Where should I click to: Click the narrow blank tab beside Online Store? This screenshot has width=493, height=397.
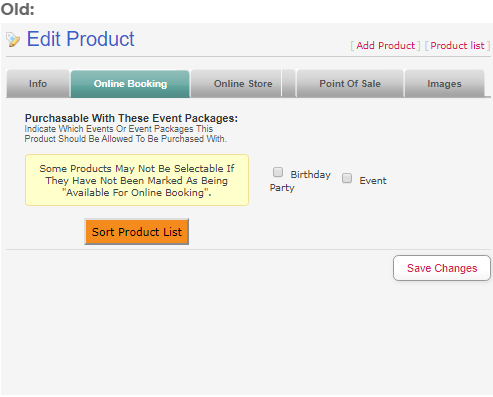[289, 83]
